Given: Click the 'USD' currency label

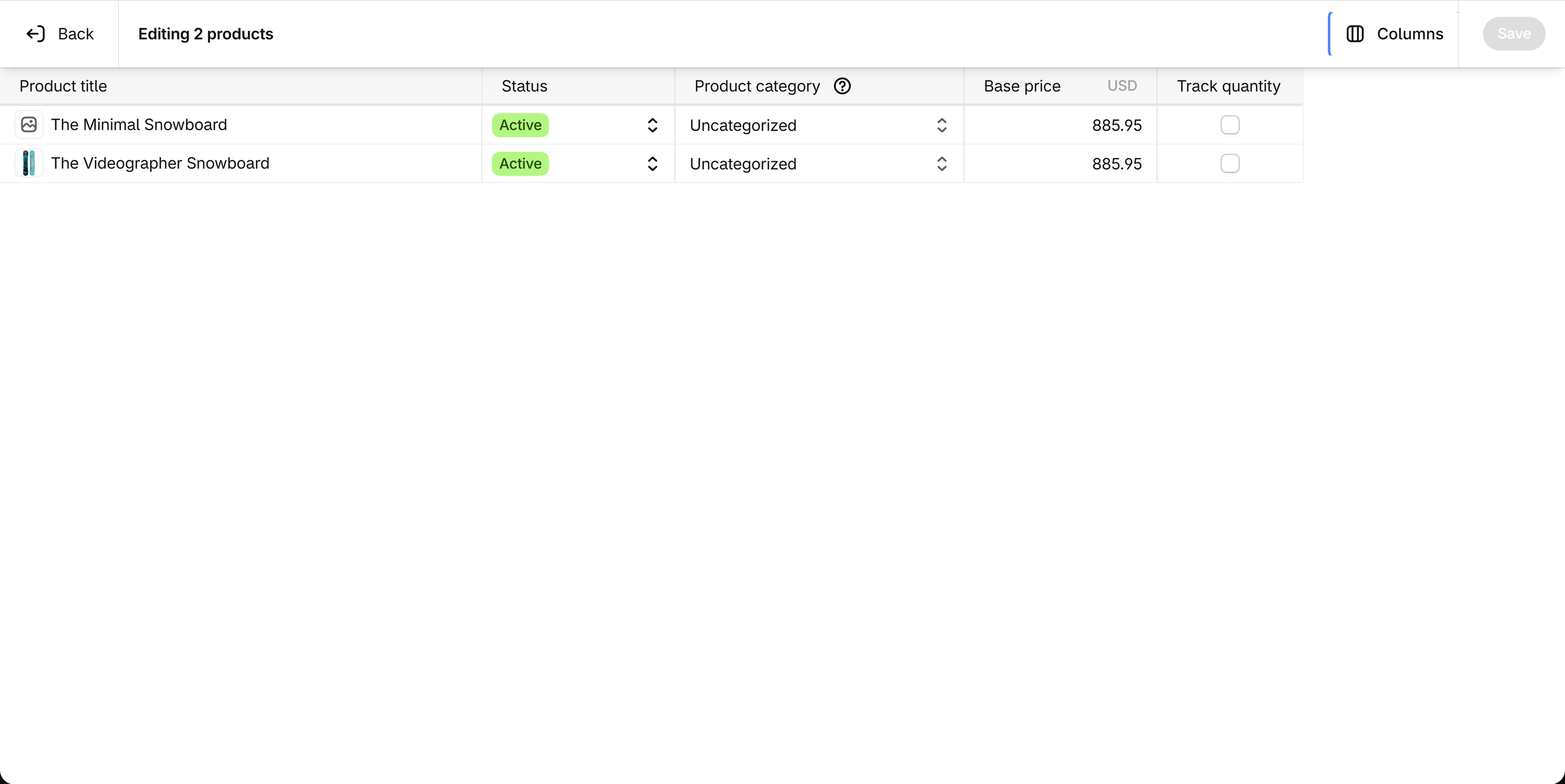Looking at the screenshot, I should tap(1121, 86).
